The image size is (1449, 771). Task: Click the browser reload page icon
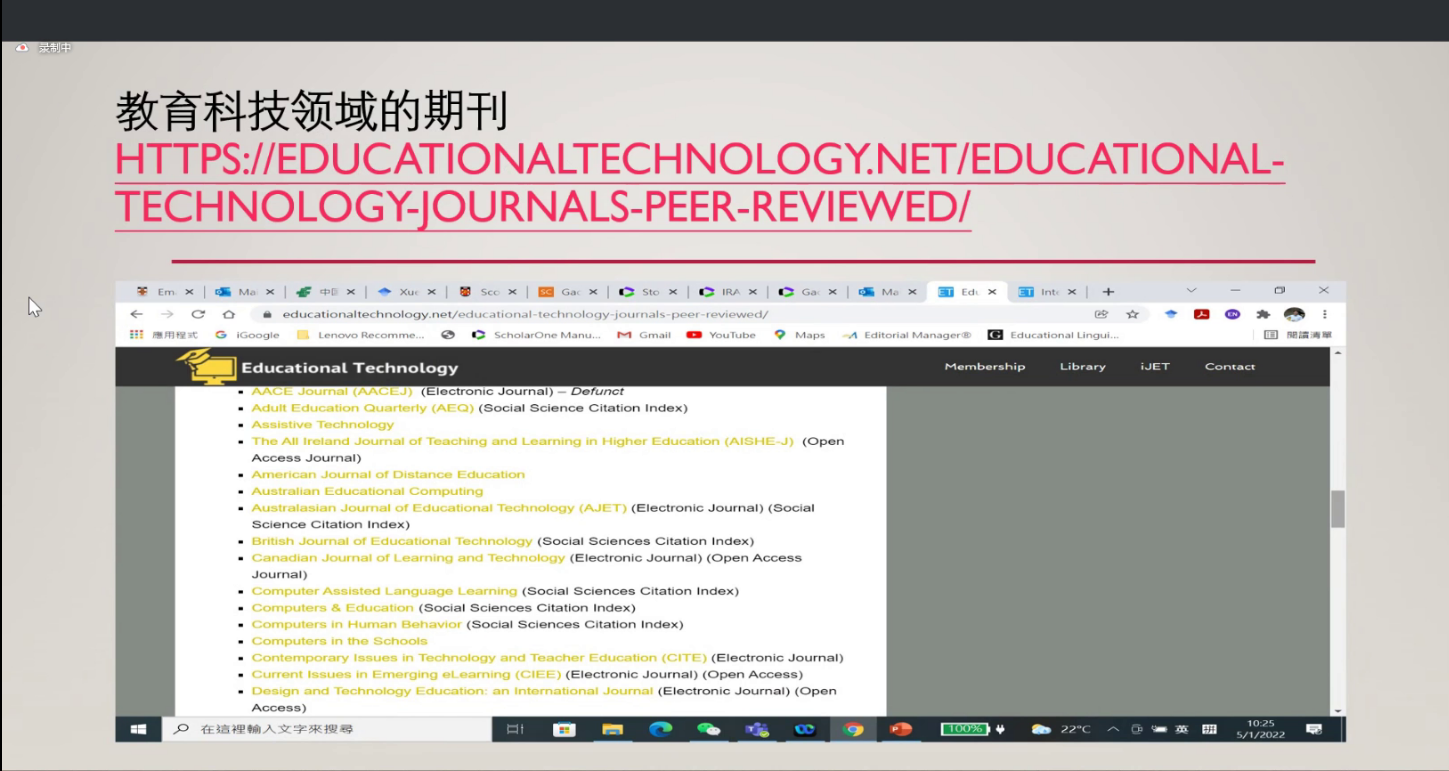(x=198, y=314)
